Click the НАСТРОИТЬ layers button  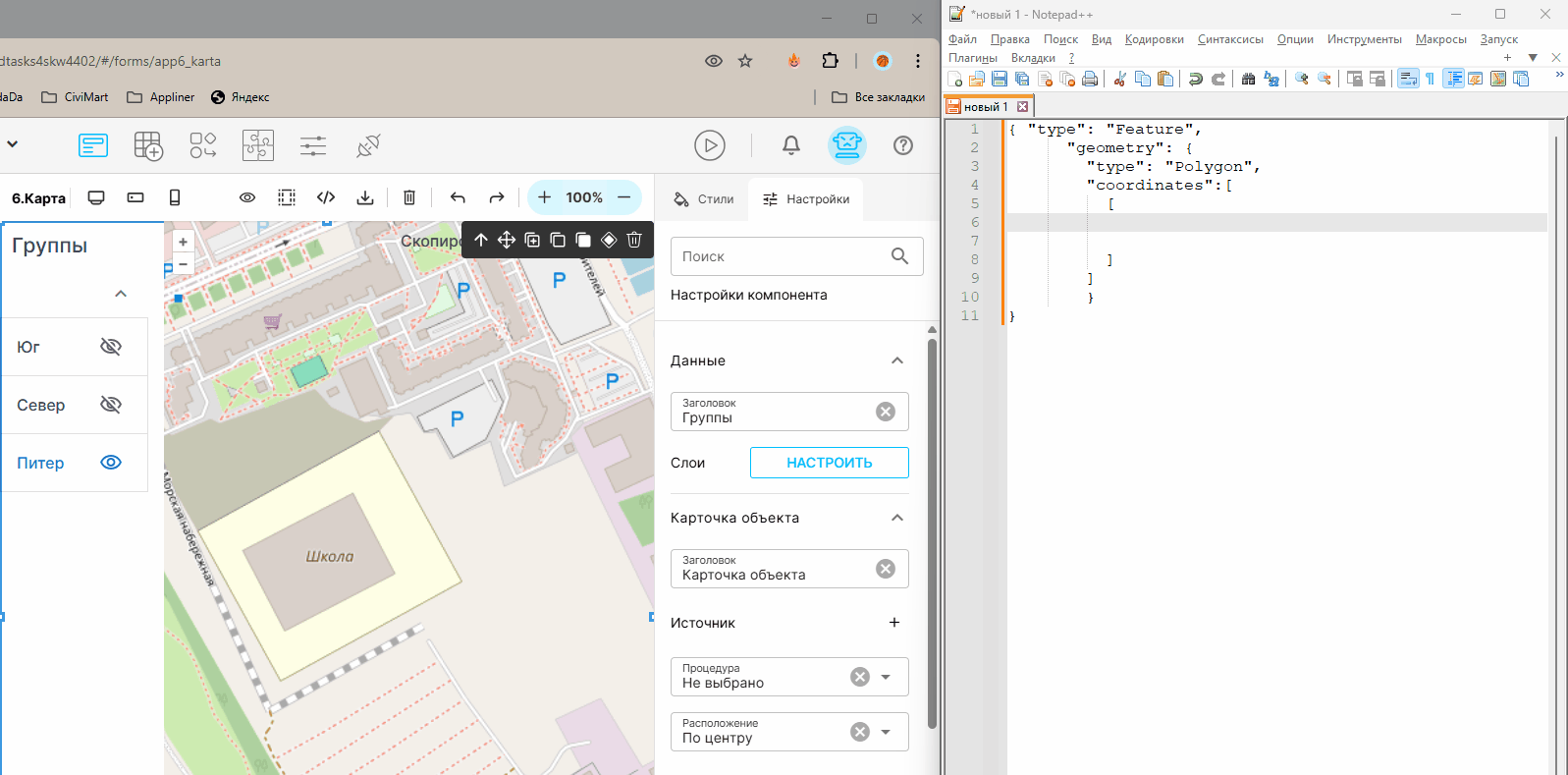pyautogui.click(x=830, y=463)
